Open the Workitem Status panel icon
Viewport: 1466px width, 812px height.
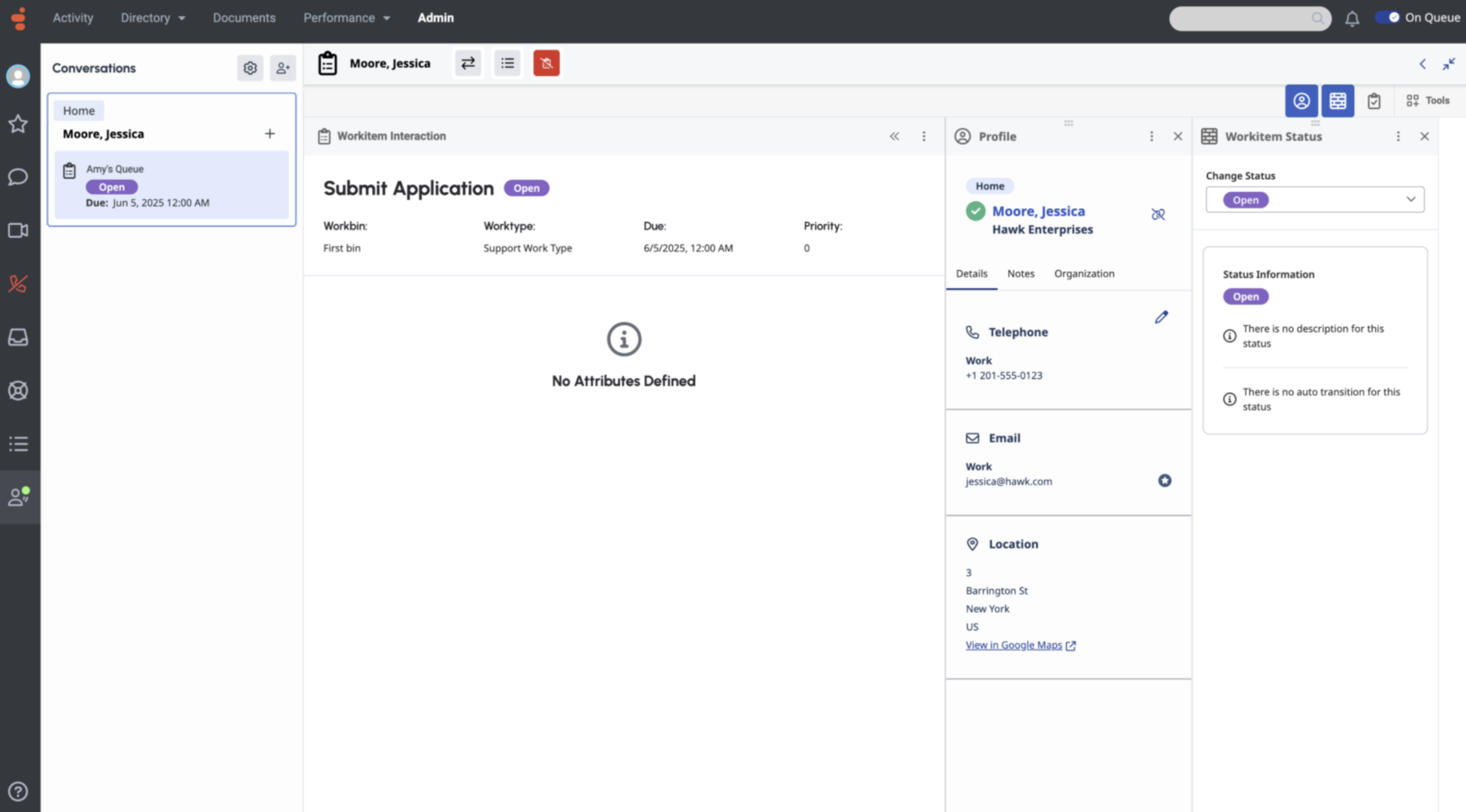(x=1337, y=100)
